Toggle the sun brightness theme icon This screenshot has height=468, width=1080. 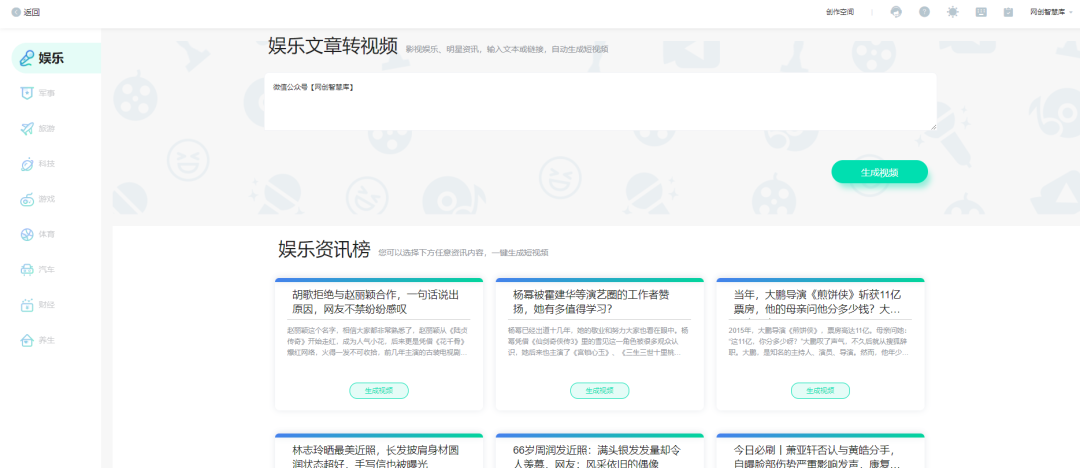tap(952, 12)
